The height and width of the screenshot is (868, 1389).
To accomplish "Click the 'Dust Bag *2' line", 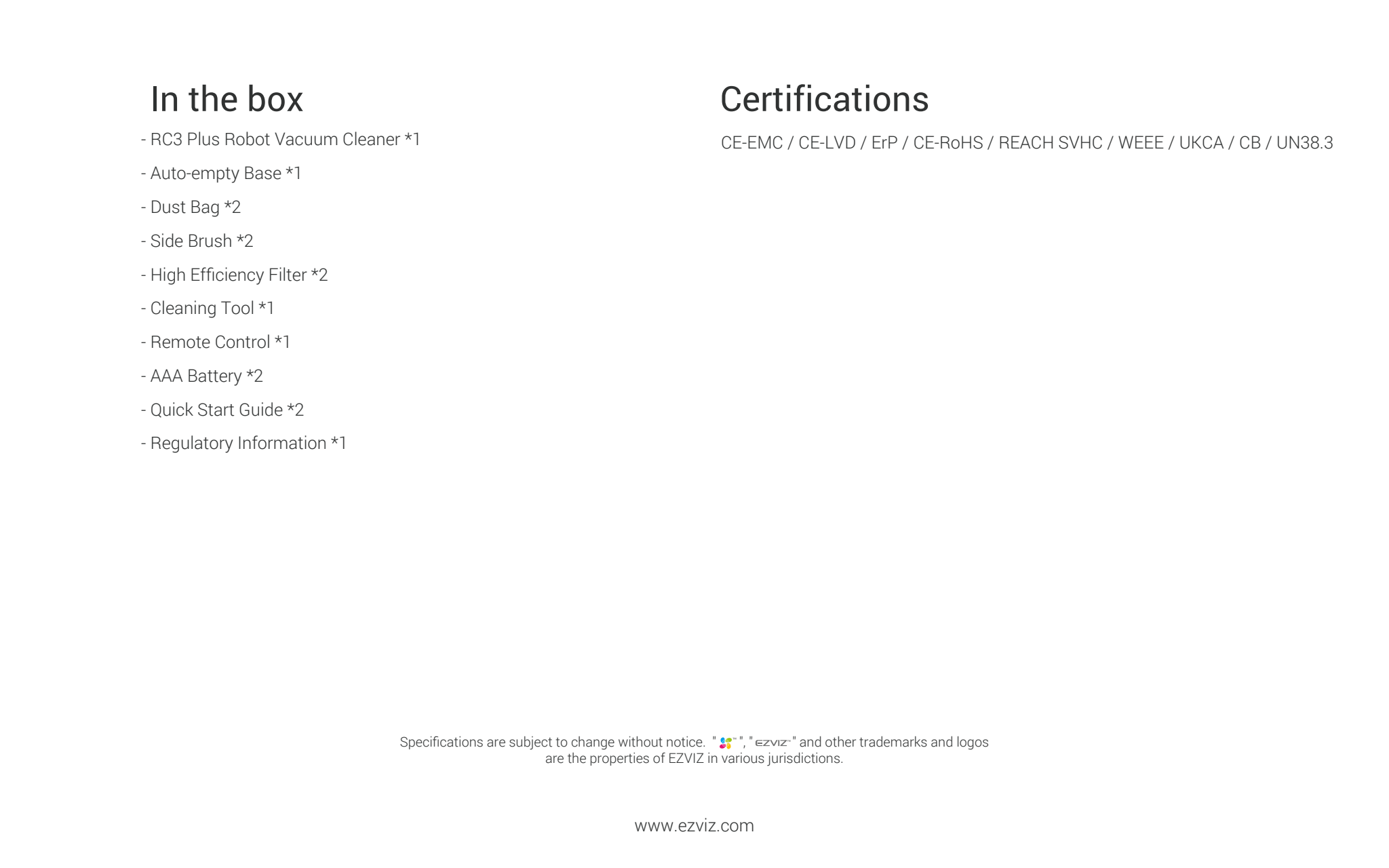I will coord(191,208).
